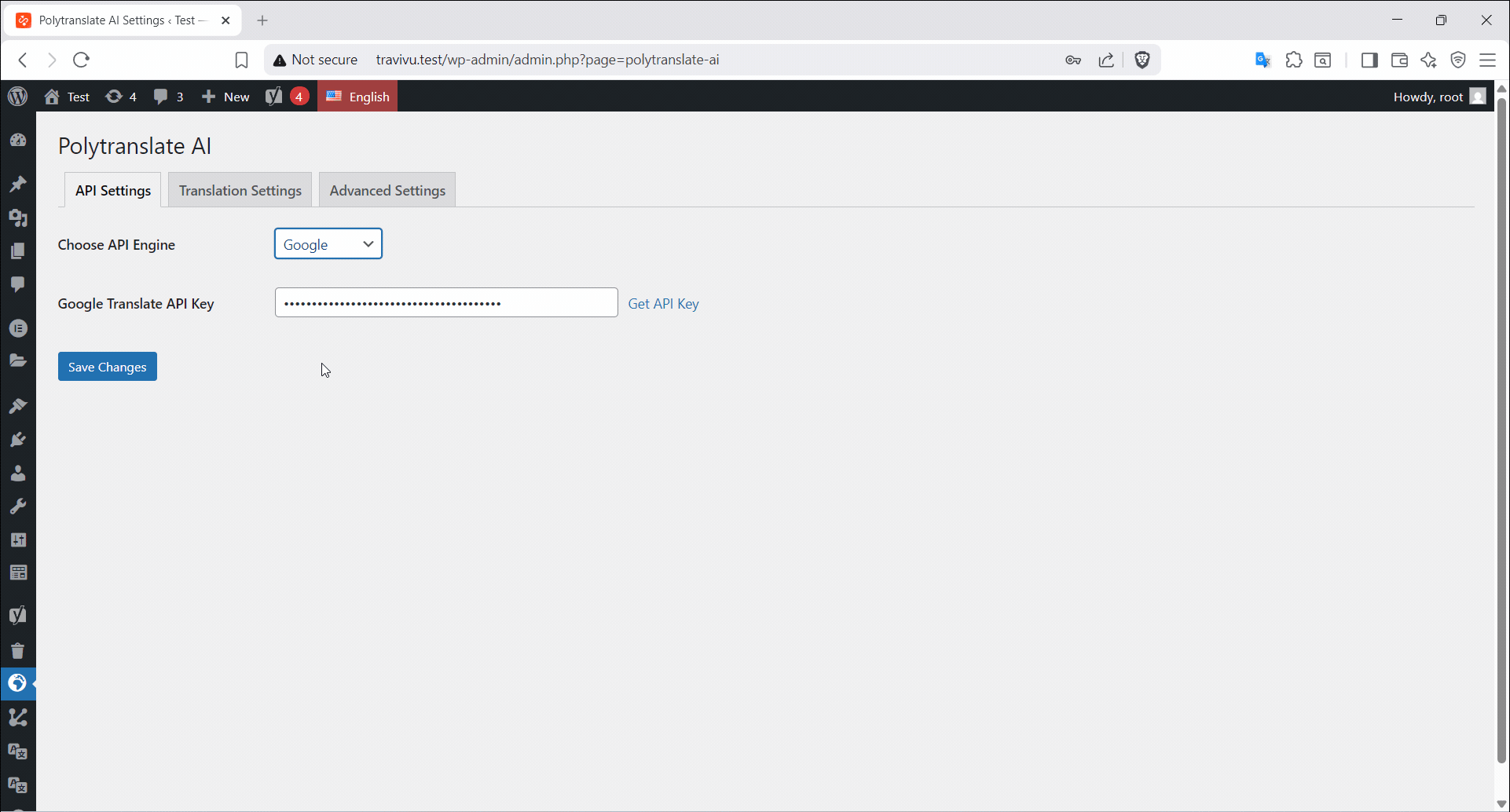
Task: Click the Users person icon
Action: (x=18, y=472)
